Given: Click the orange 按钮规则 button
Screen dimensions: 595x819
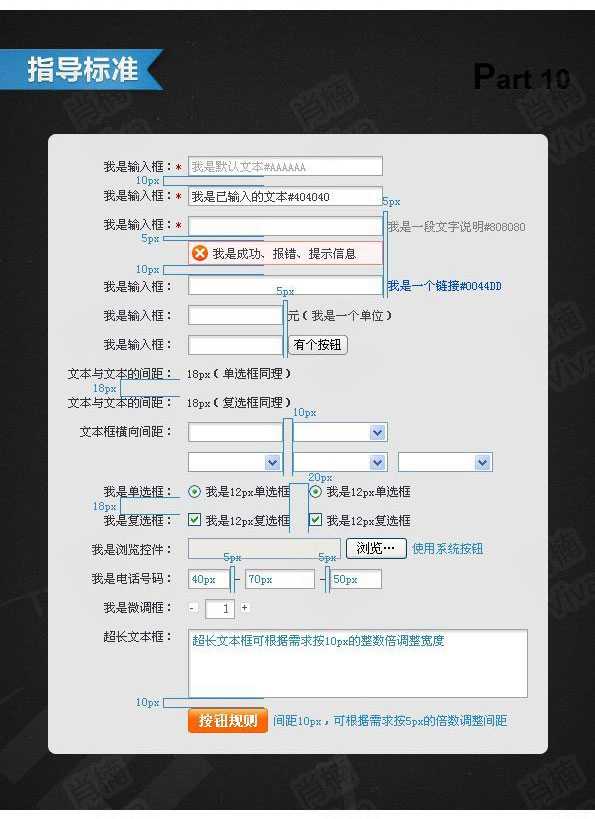Looking at the screenshot, I should point(228,721).
